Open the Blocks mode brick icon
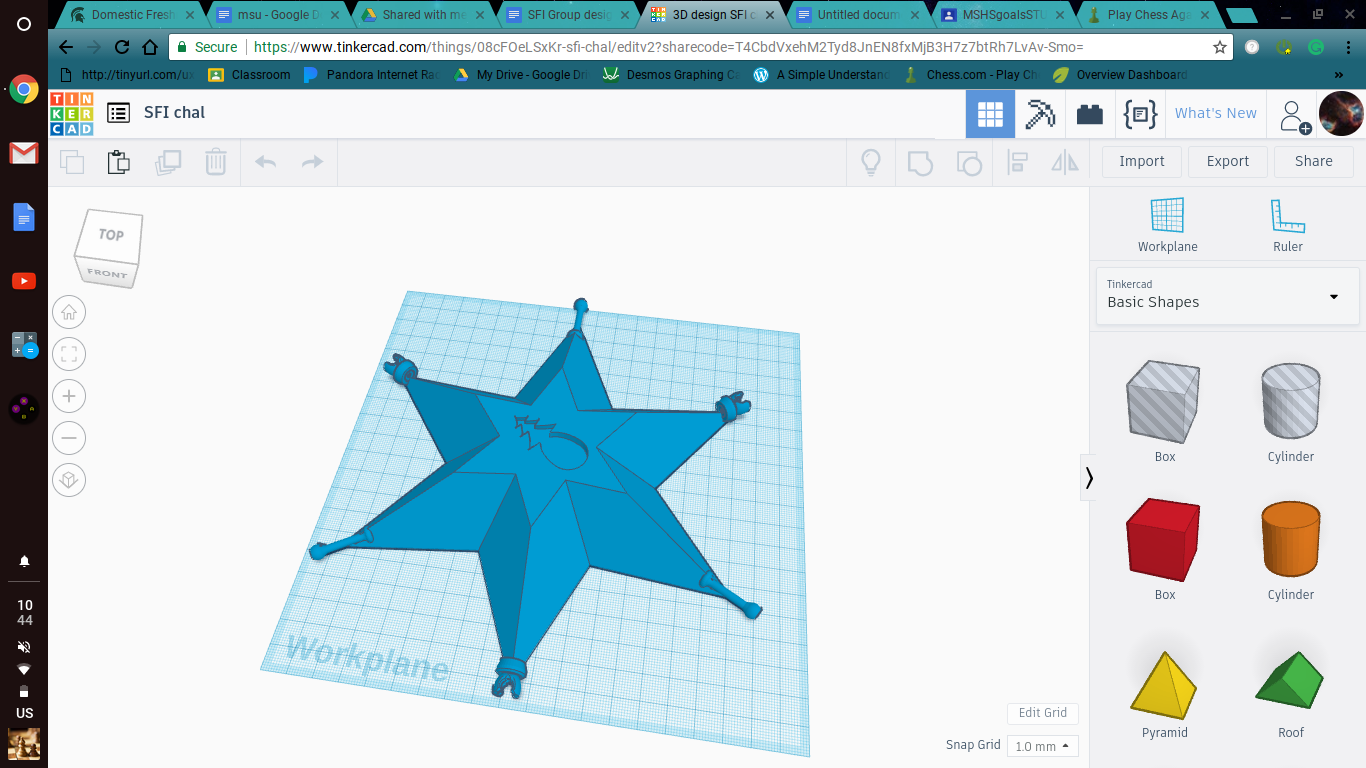 click(1090, 114)
